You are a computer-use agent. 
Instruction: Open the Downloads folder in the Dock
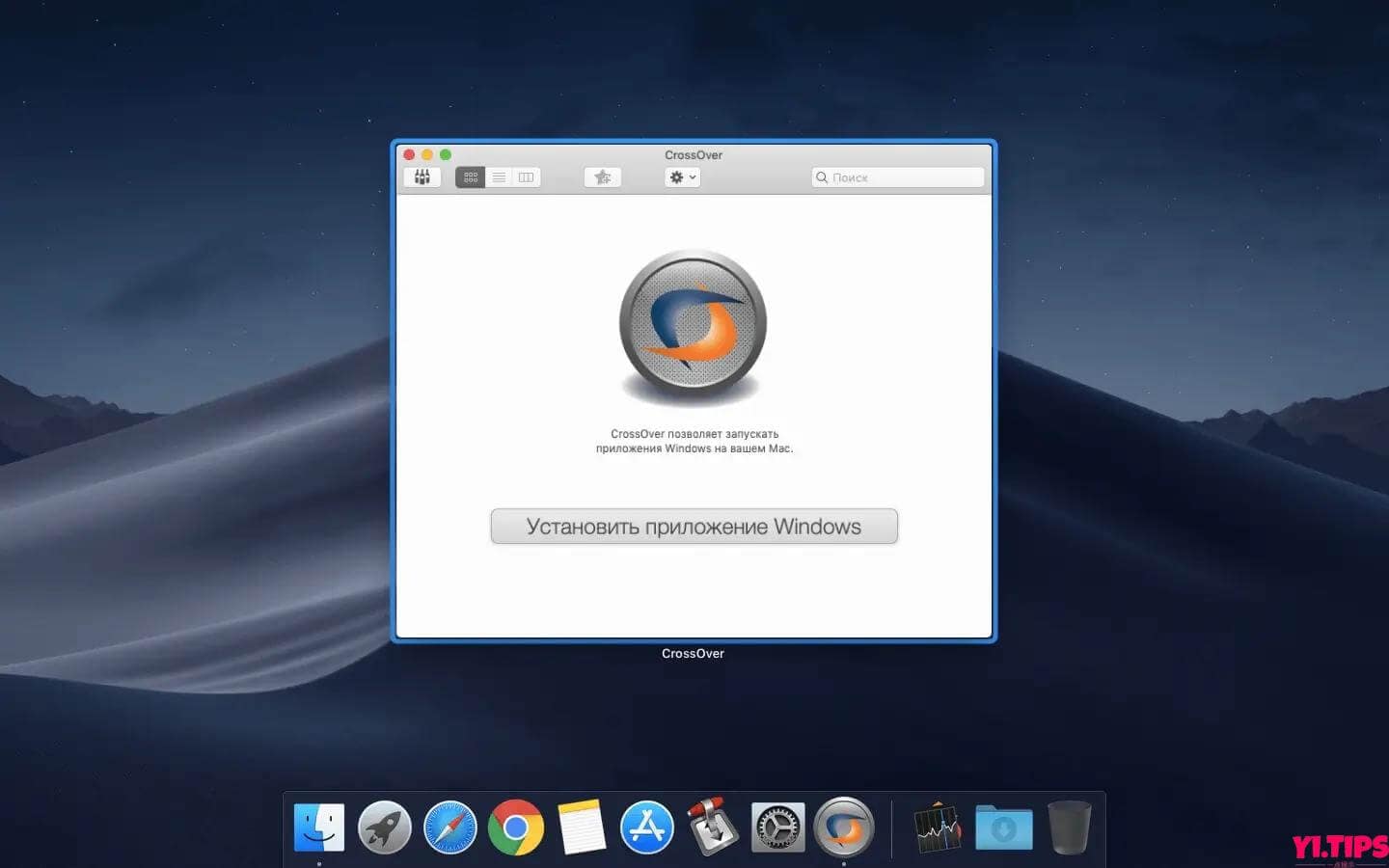pyautogui.click(x=1003, y=827)
